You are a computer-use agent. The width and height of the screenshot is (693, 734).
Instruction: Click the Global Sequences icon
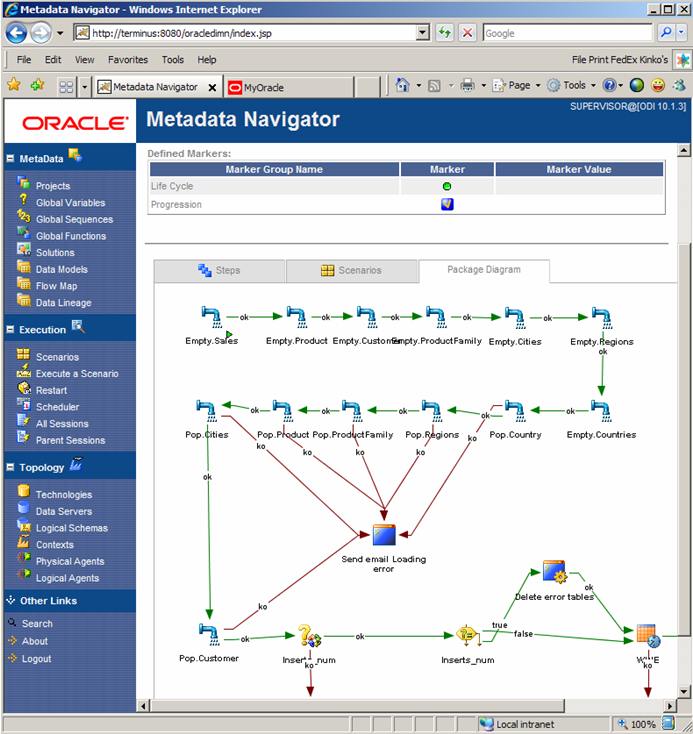tap(23, 216)
